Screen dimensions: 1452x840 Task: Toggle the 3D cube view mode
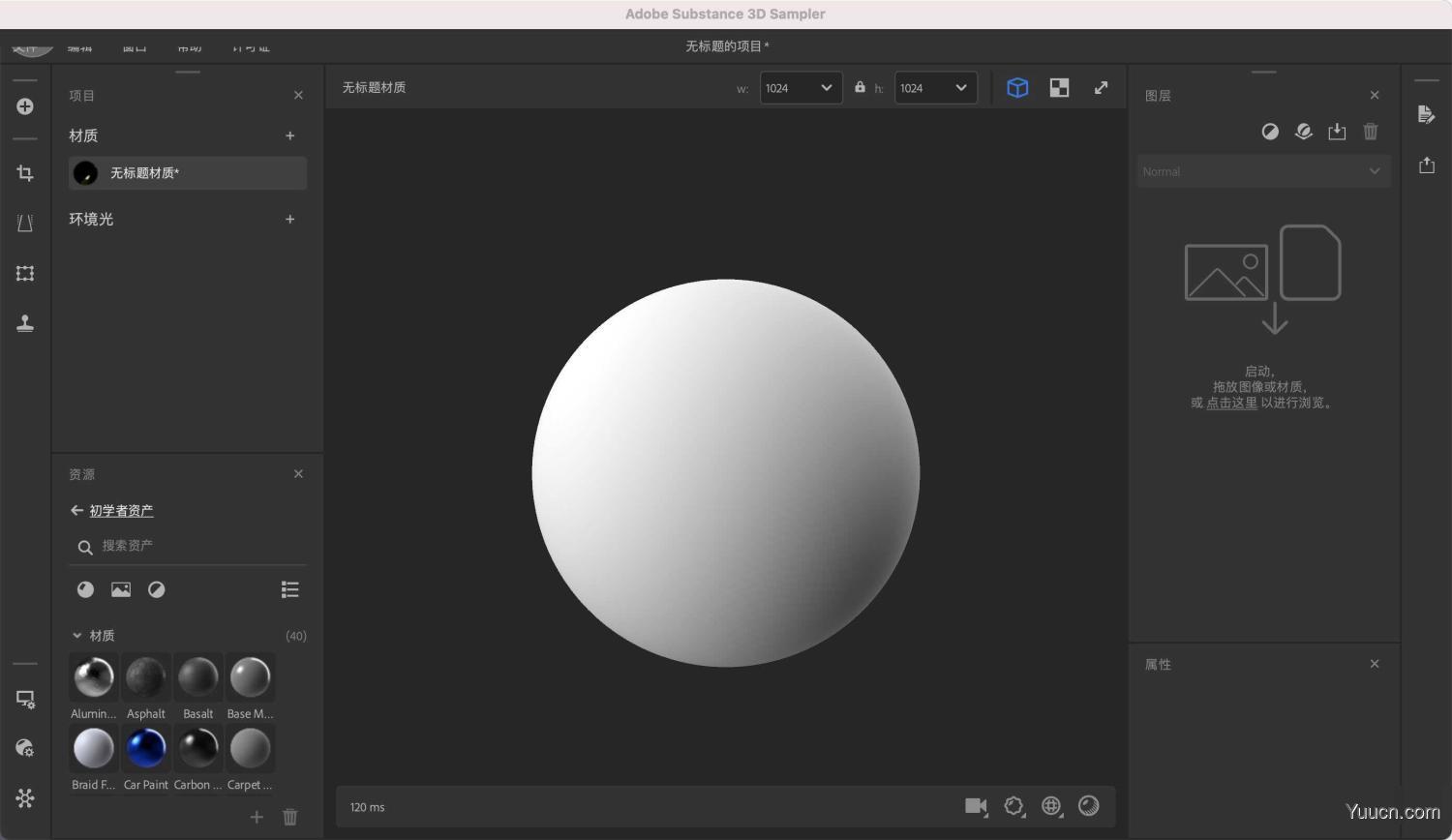tap(1017, 87)
